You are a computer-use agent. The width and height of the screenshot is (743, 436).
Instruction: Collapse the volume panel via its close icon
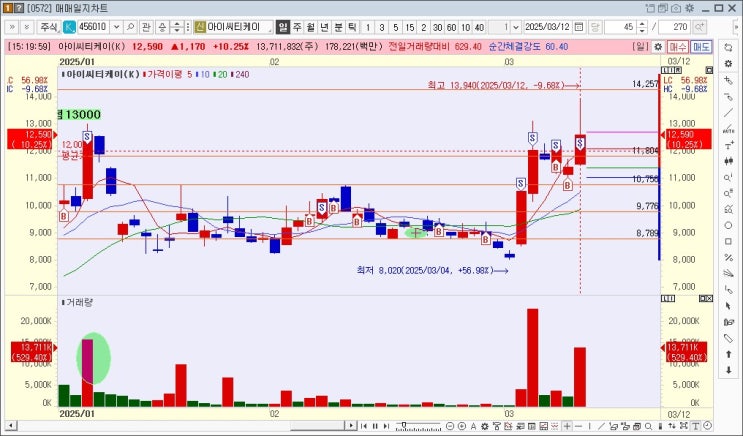(709, 299)
